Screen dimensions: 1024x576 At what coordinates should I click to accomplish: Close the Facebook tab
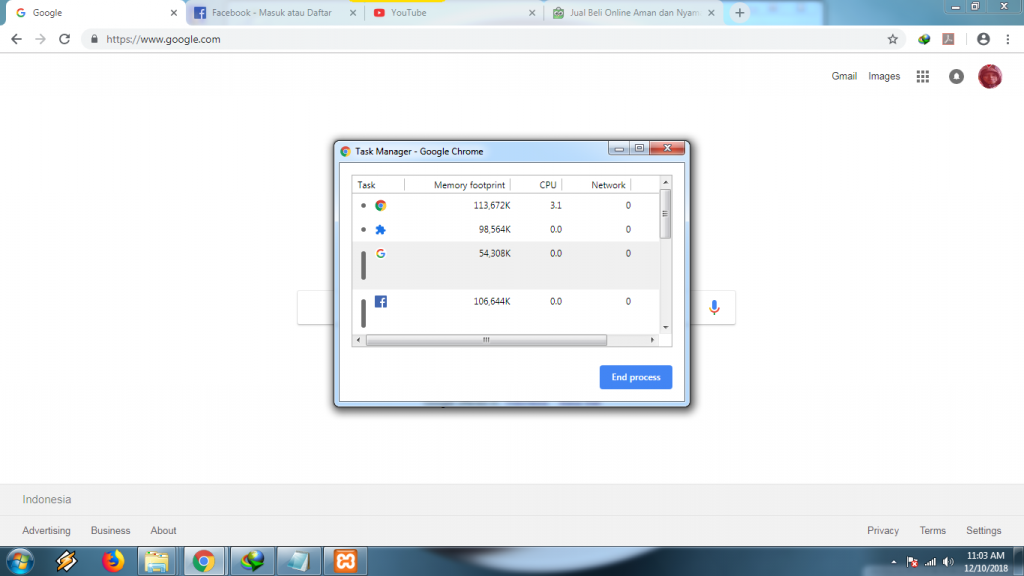(353, 12)
